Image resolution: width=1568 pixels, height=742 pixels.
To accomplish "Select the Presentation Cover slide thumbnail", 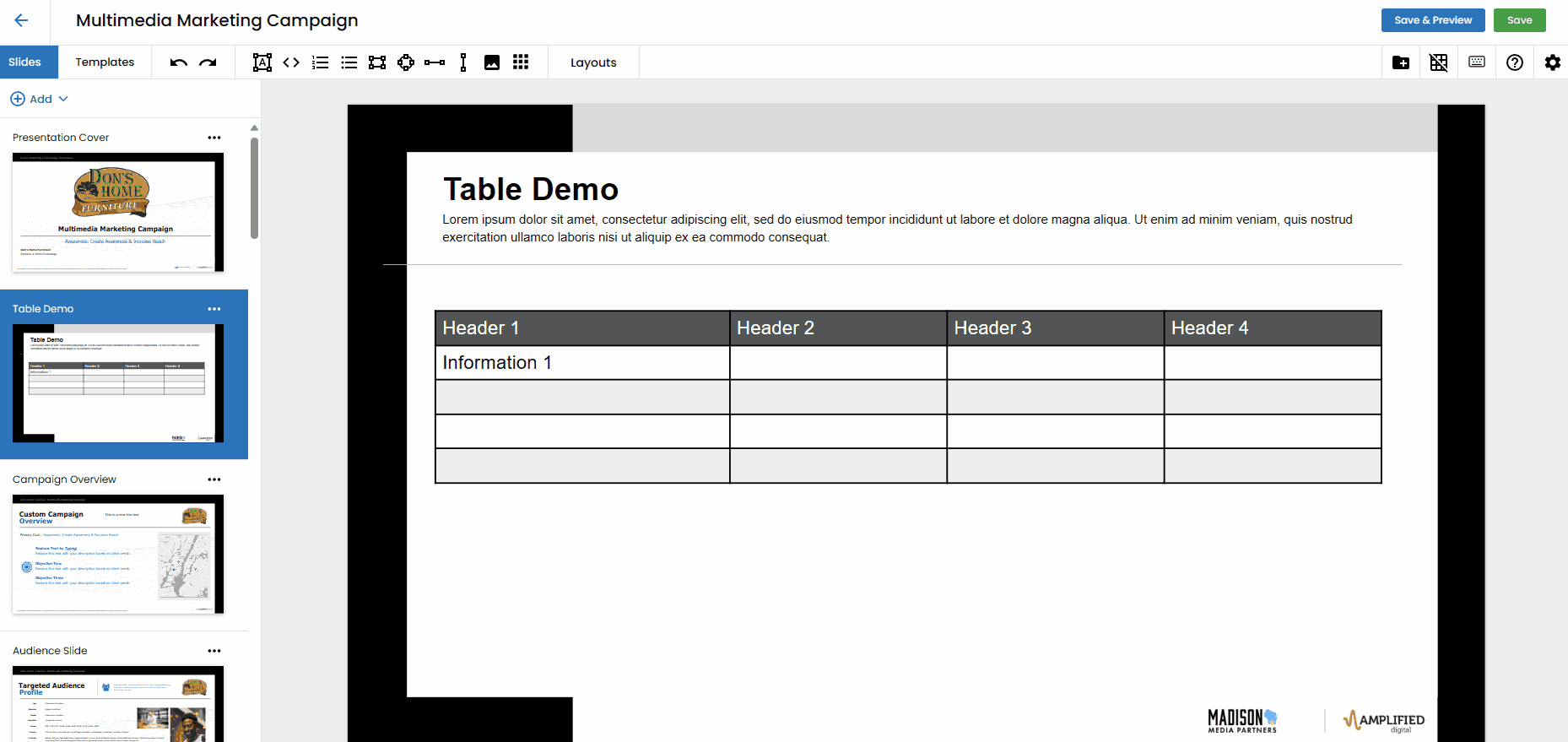I will [x=118, y=212].
